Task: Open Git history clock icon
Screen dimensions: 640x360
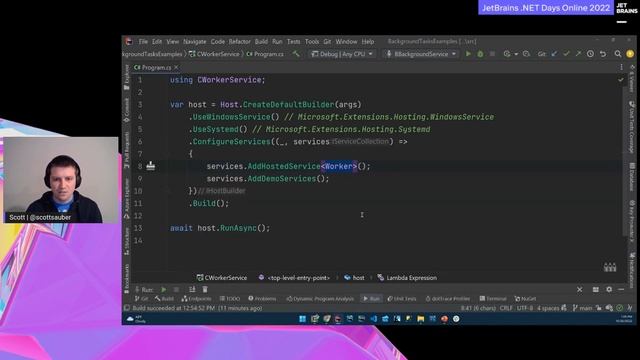Action: click(x=590, y=54)
